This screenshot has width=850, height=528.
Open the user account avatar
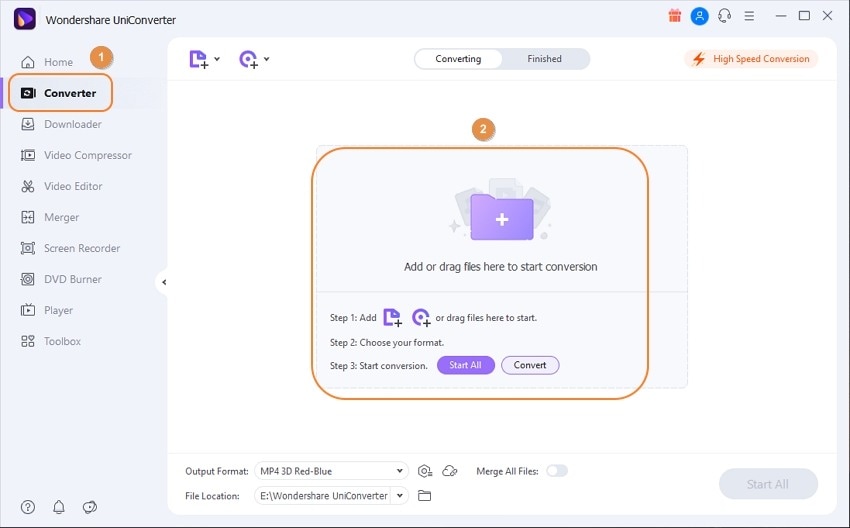point(699,16)
